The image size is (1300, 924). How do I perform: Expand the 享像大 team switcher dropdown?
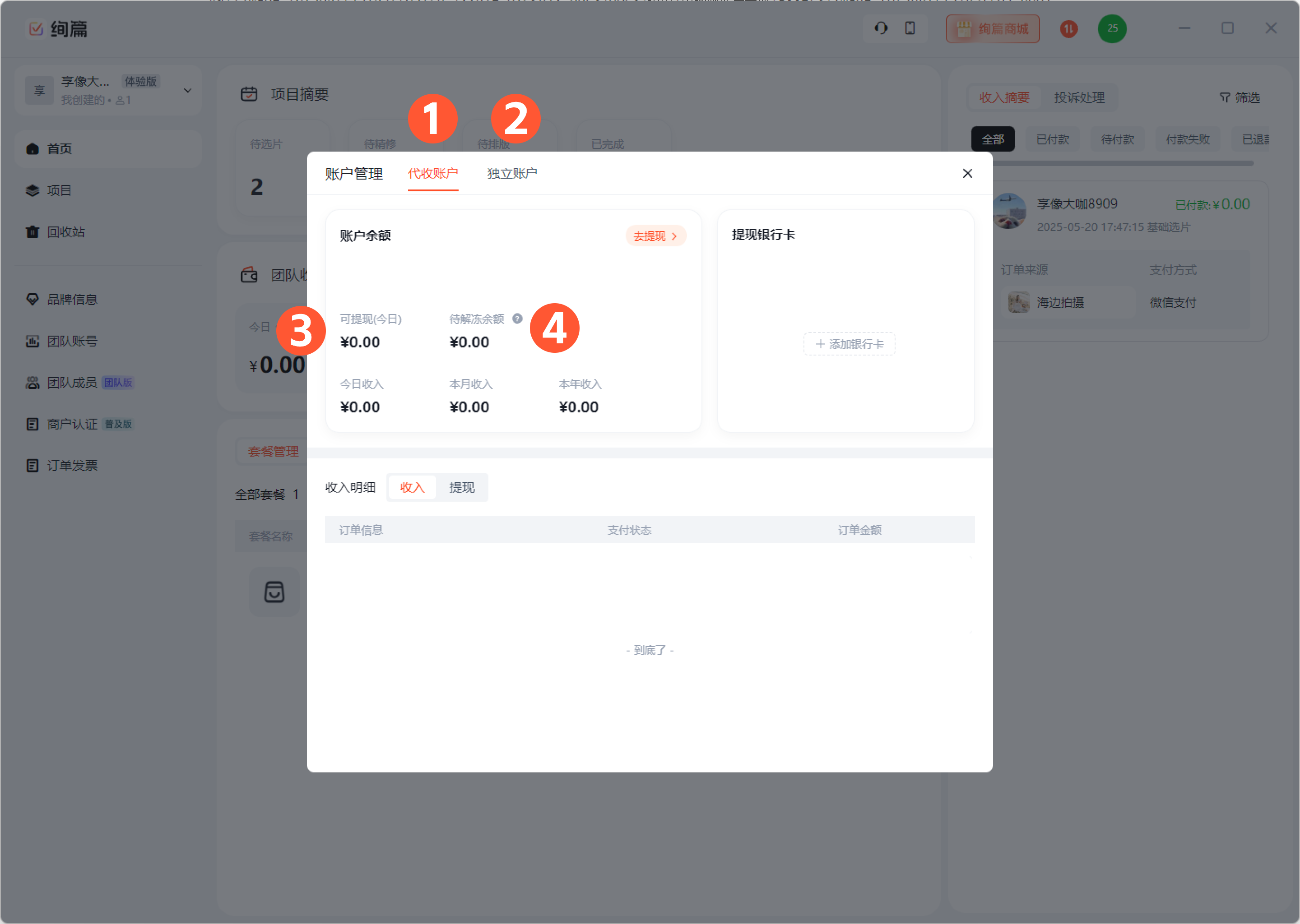tap(187, 91)
